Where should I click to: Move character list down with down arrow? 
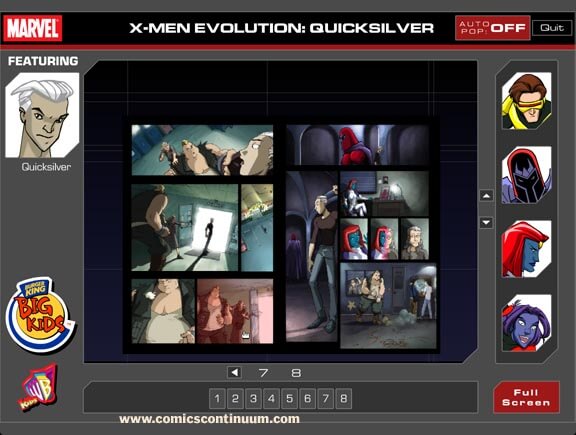[x=486, y=222]
